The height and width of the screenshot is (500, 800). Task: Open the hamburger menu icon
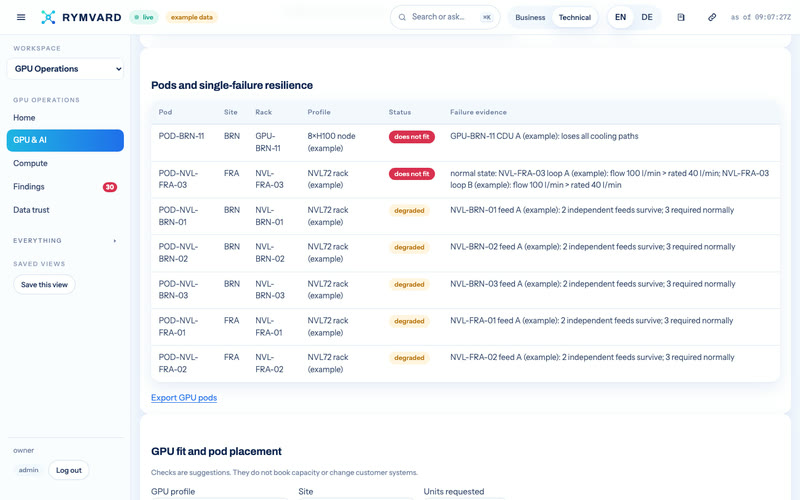pyautogui.click(x=21, y=17)
